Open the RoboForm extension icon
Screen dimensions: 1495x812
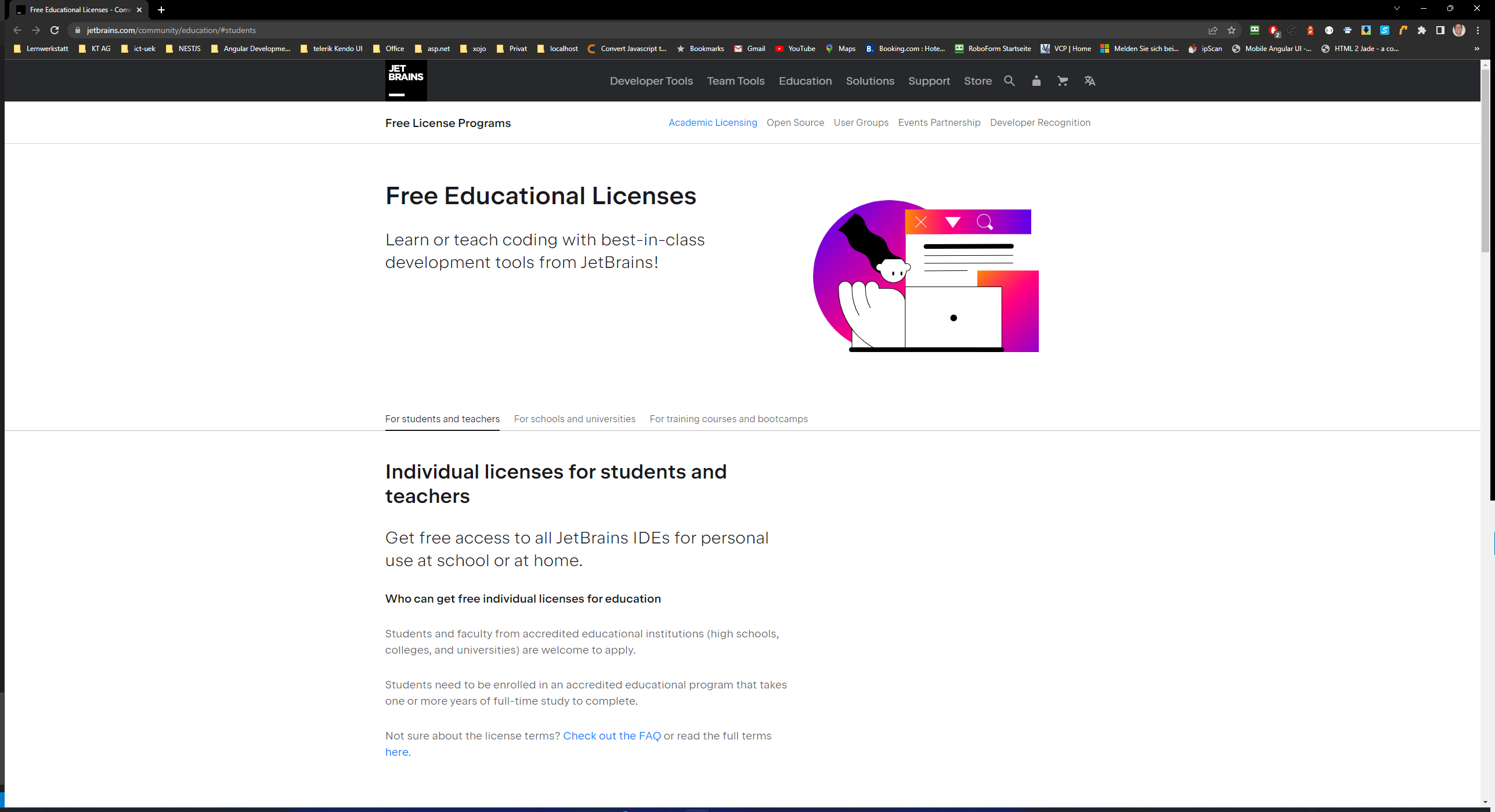pyautogui.click(x=1255, y=30)
